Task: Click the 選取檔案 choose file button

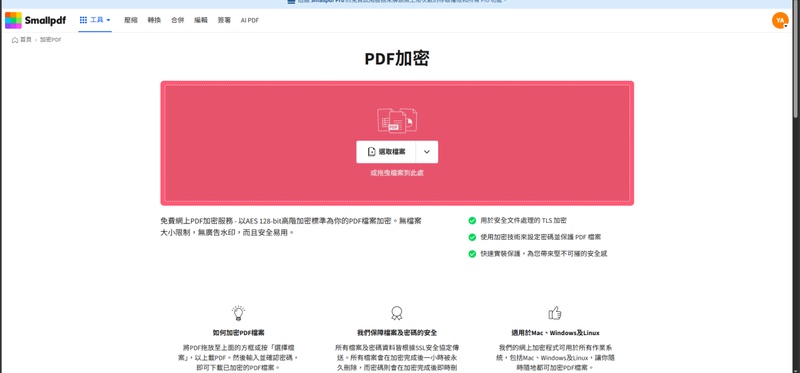Action: tap(386, 152)
